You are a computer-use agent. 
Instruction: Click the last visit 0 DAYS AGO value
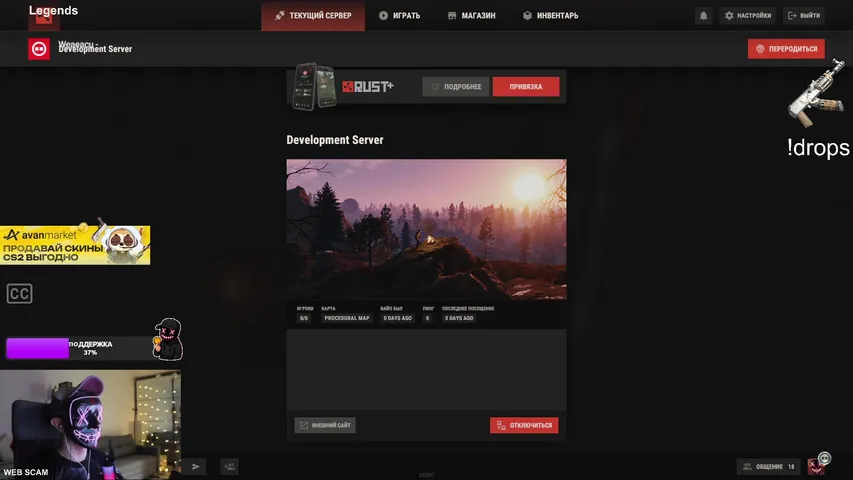pos(459,318)
